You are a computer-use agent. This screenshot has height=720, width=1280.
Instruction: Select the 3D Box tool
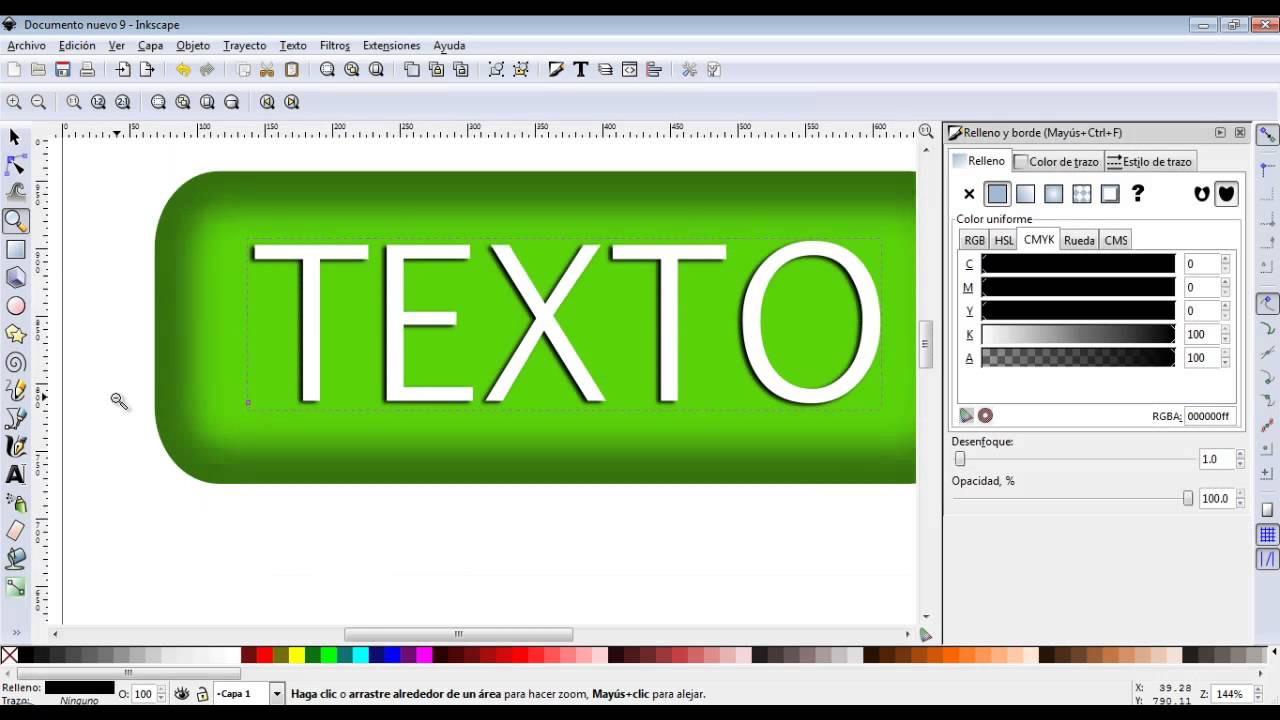[x=15, y=277]
